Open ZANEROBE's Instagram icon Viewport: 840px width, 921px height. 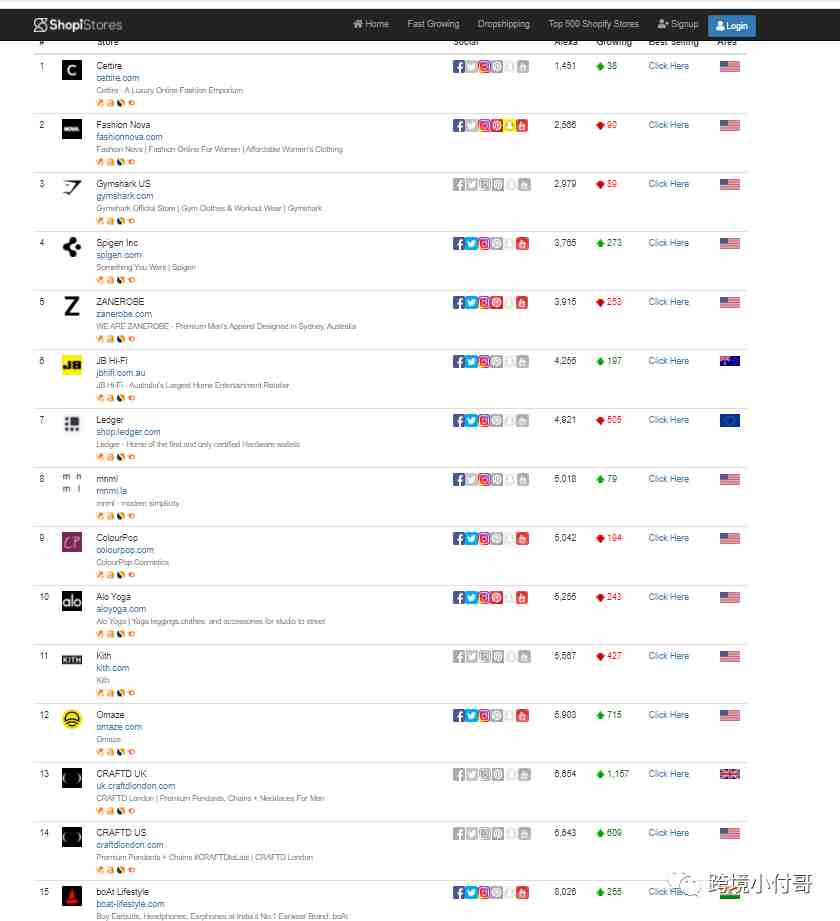tap(484, 302)
